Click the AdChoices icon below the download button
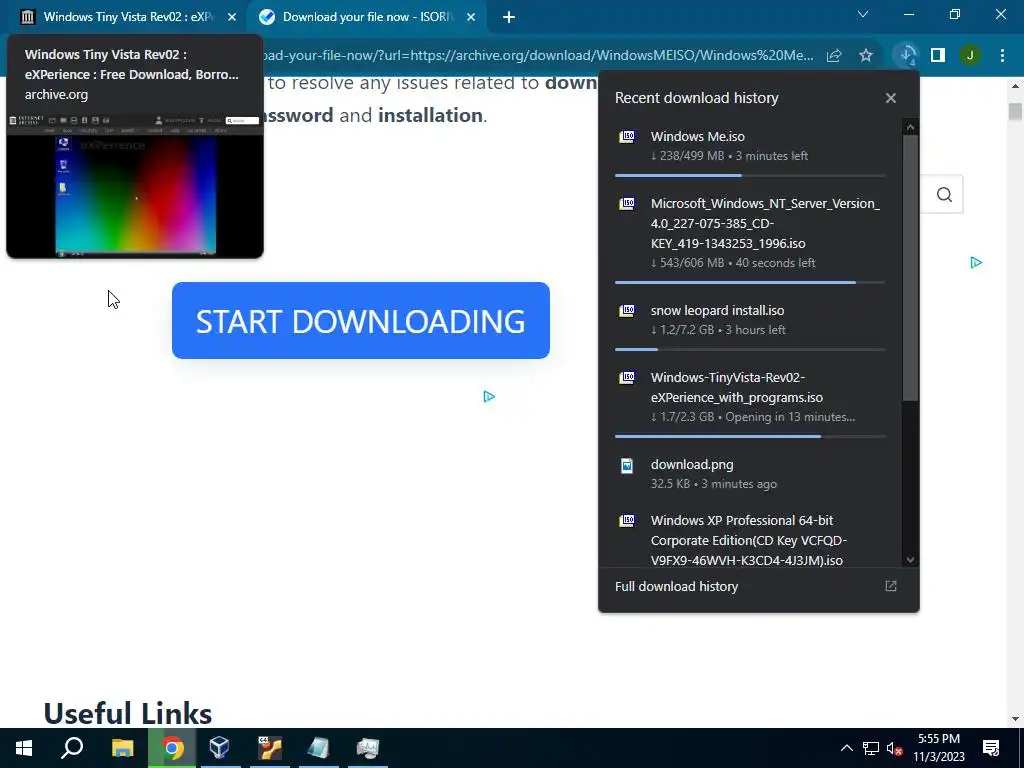The width and height of the screenshot is (1024, 768). click(x=489, y=396)
